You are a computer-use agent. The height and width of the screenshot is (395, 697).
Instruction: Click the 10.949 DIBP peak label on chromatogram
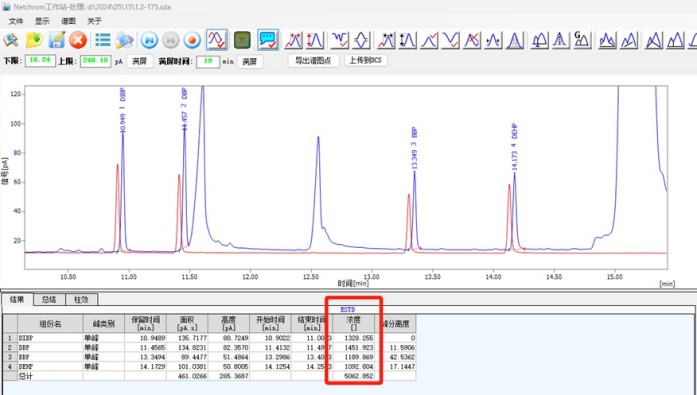123,110
